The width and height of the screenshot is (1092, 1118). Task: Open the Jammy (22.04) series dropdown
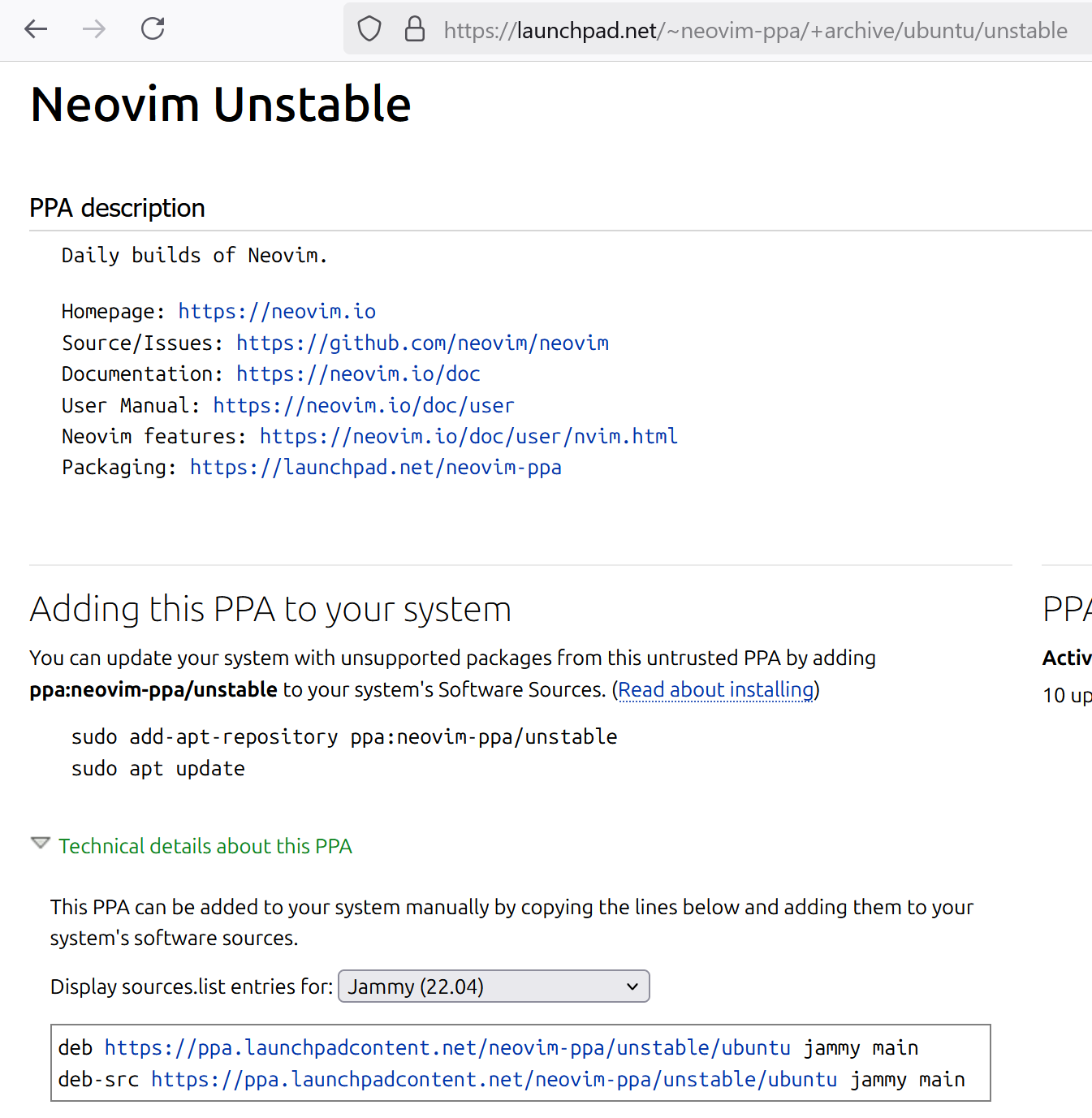coord(493,986)
